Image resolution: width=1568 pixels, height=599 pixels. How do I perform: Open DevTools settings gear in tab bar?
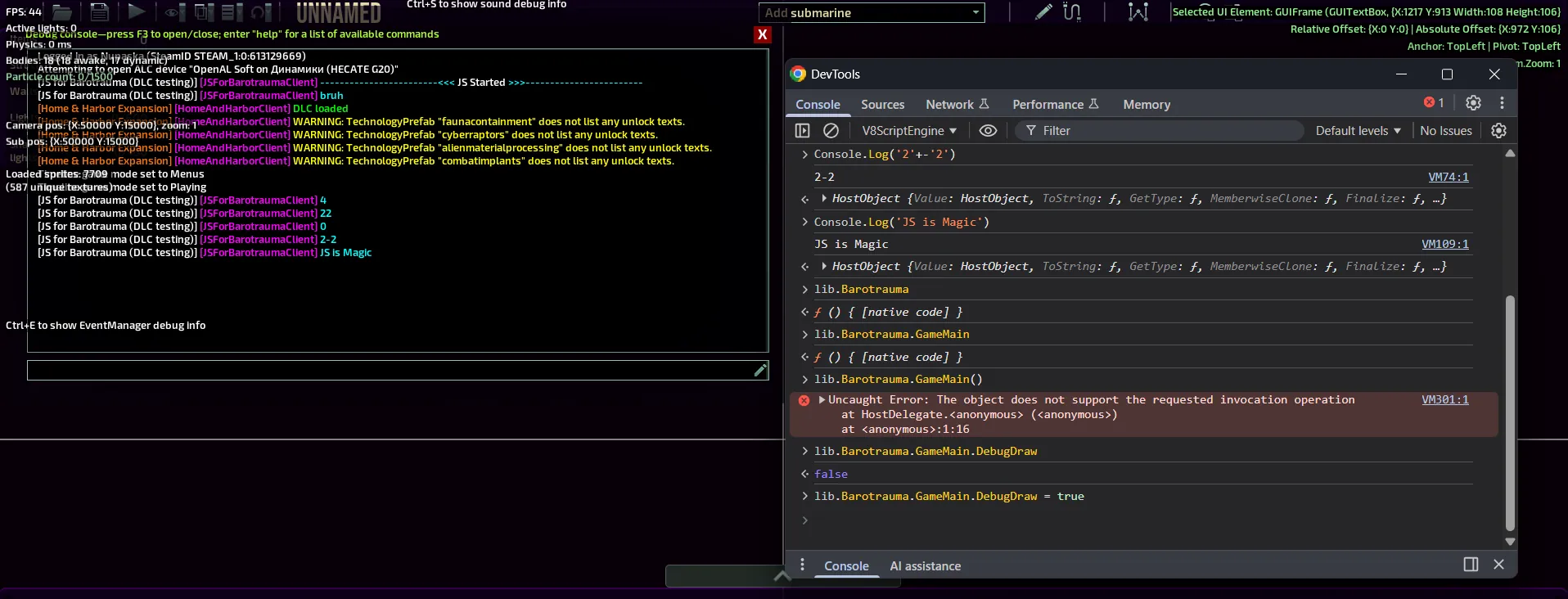[1473, 103]
